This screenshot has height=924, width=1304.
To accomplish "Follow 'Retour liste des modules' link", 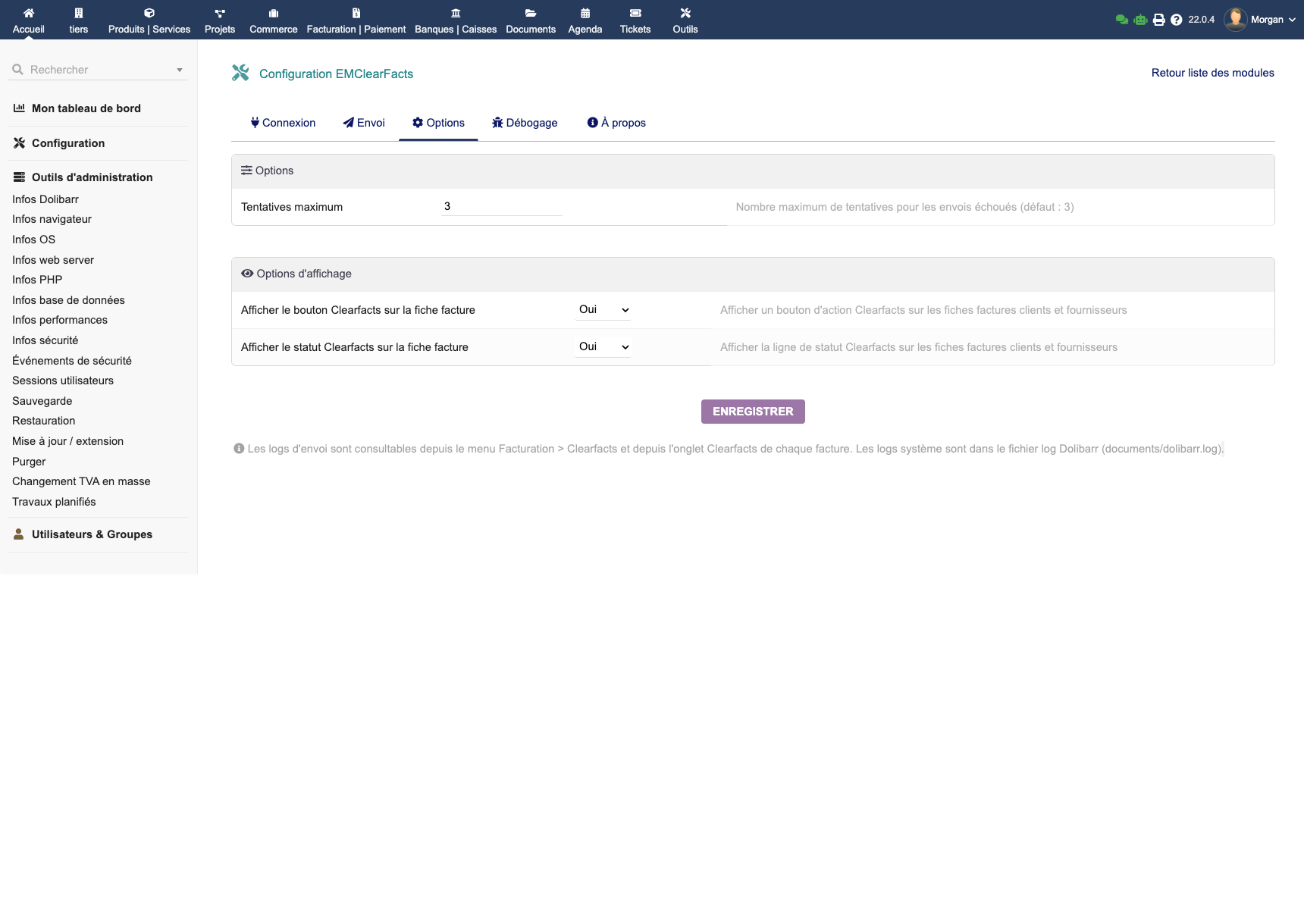I will tap(1212, 73).
